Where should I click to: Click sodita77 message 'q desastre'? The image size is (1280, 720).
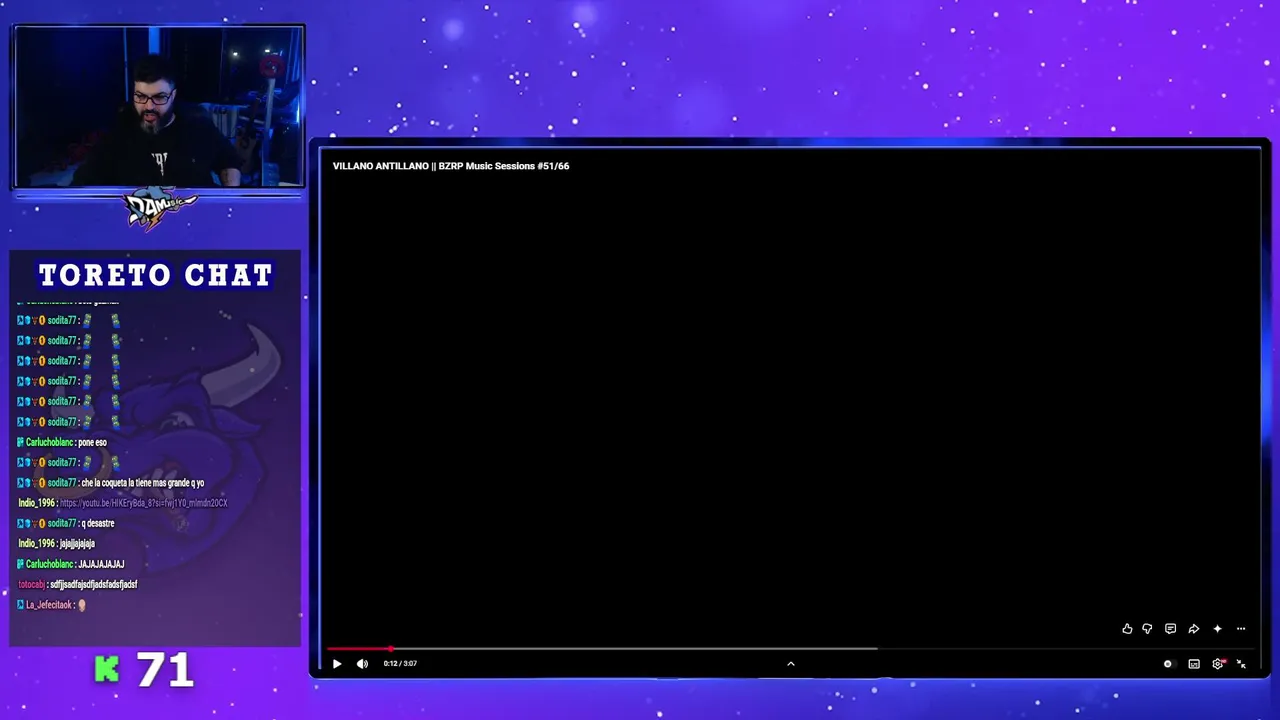coord(98,523)
